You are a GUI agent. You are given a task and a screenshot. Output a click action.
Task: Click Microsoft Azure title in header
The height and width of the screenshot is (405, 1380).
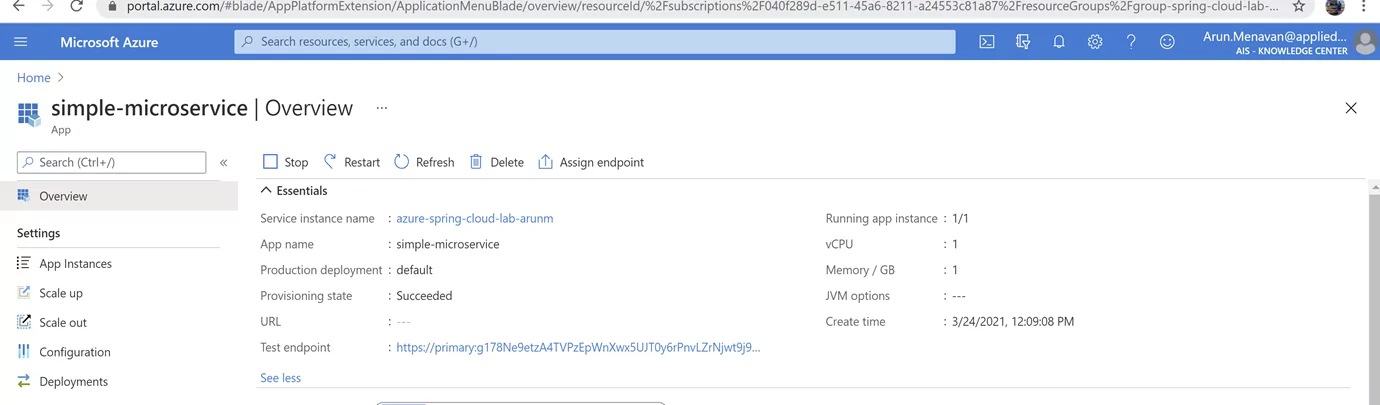(109, 42)
